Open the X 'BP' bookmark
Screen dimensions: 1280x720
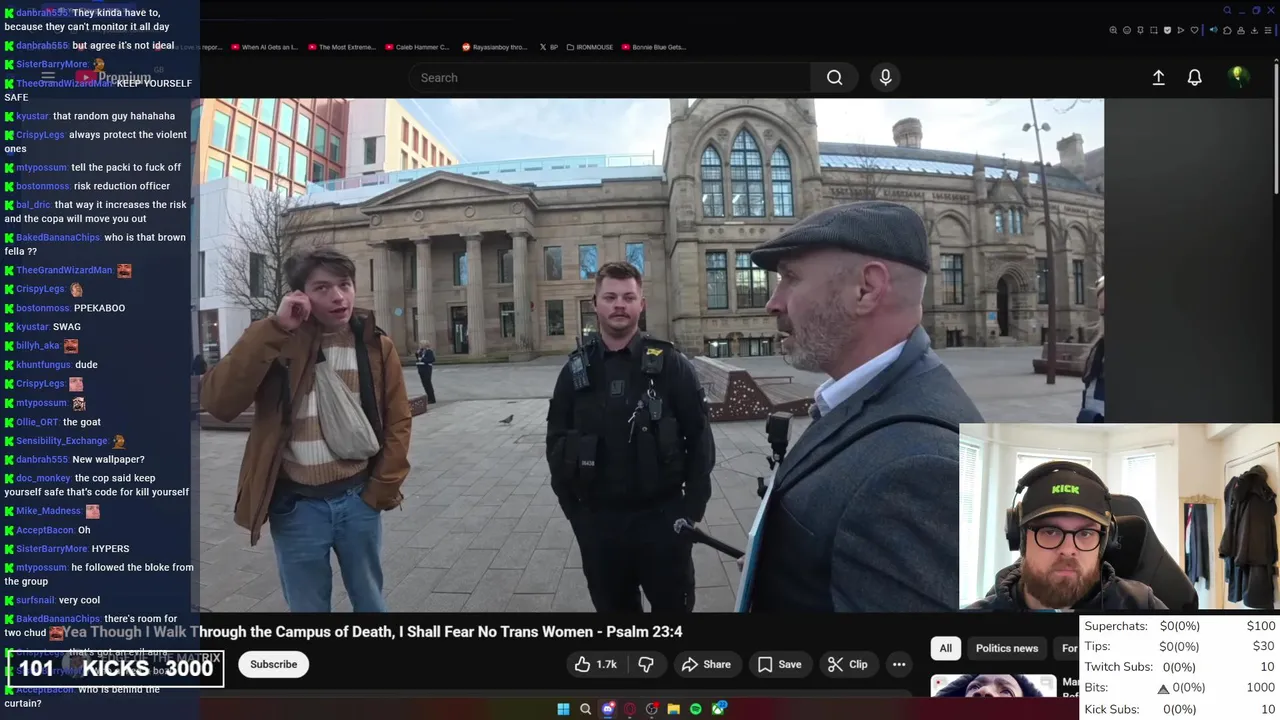click(548, 47)
